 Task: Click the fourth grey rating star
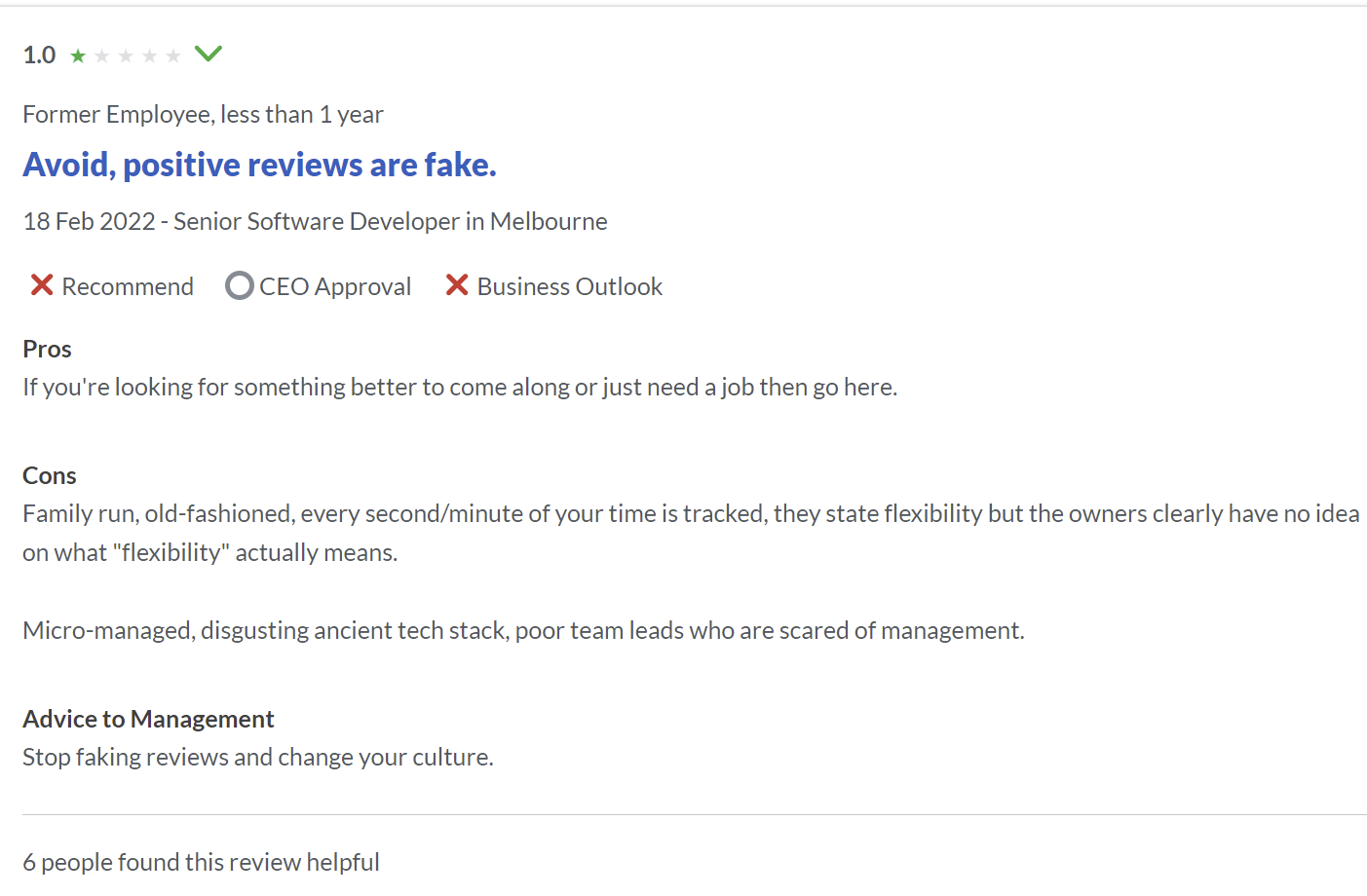[x=149, y=56]
